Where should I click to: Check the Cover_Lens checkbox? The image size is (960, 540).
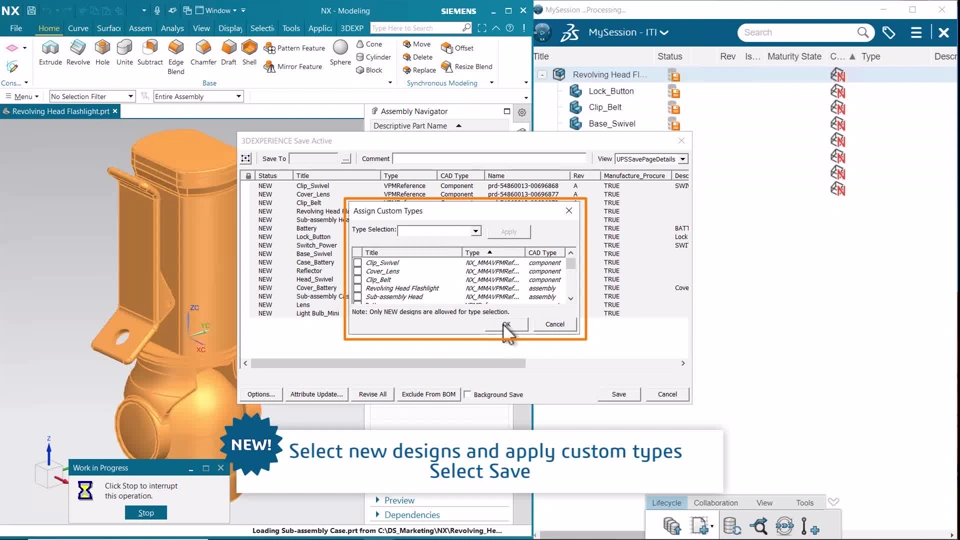click(358, 271)
